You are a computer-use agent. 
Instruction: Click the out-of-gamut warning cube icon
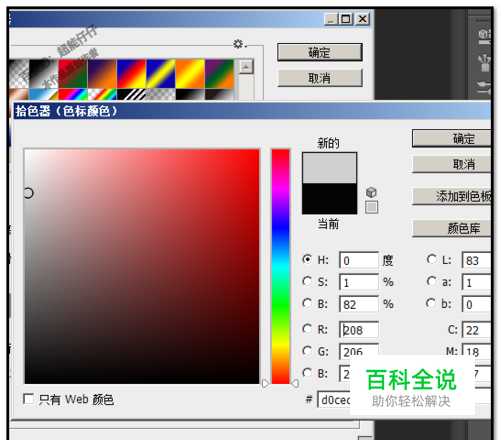[x=371, y=192]
